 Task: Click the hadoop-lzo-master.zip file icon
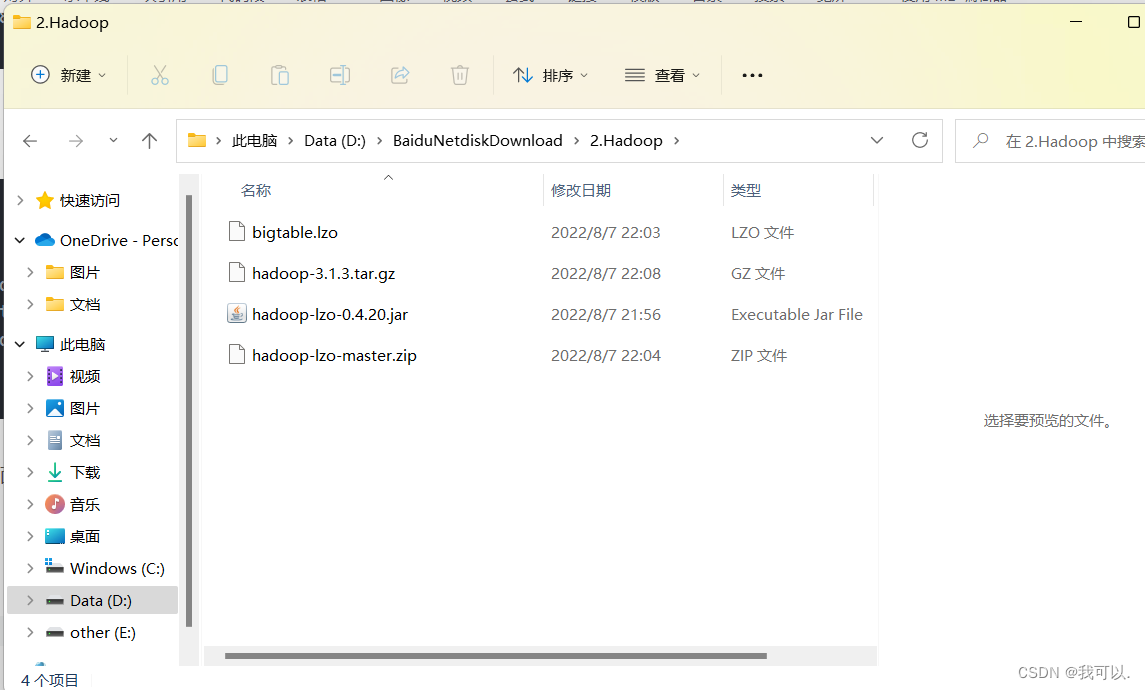click(237, 355)
